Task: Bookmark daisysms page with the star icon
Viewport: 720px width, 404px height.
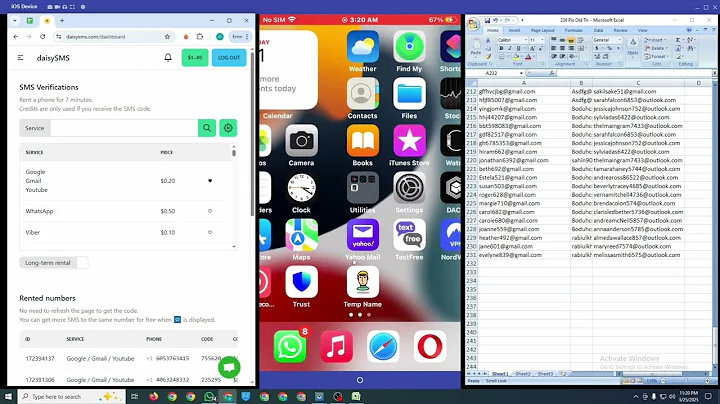Action: click(x=167, y=37)
